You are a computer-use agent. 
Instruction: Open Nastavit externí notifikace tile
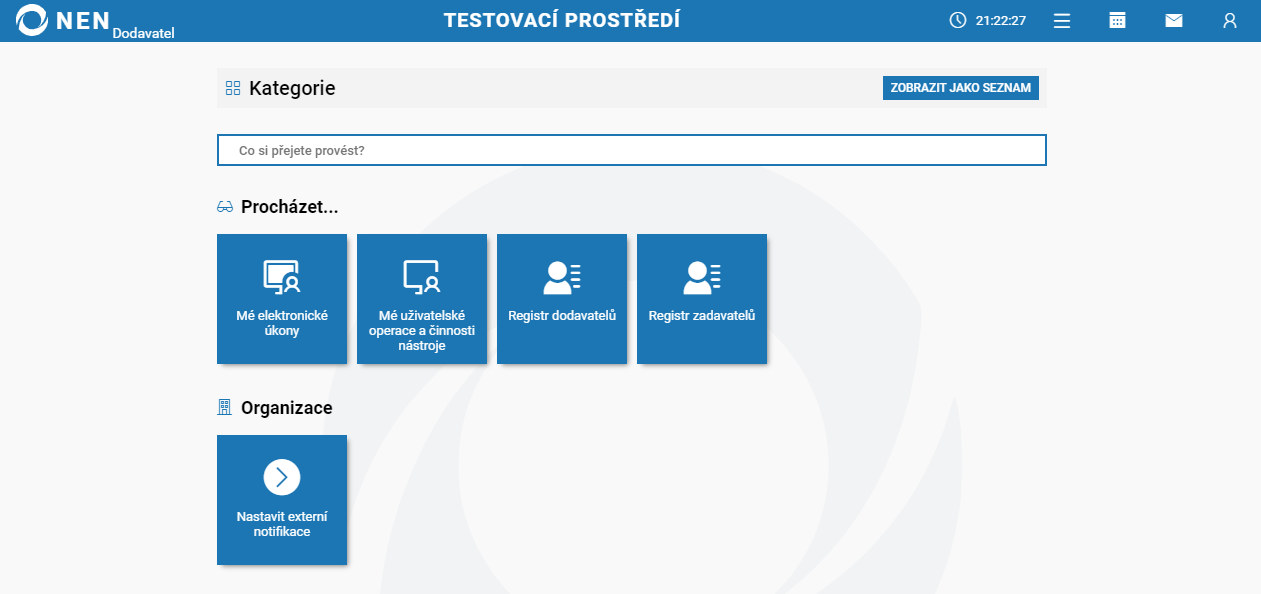[x=282, y=500]
